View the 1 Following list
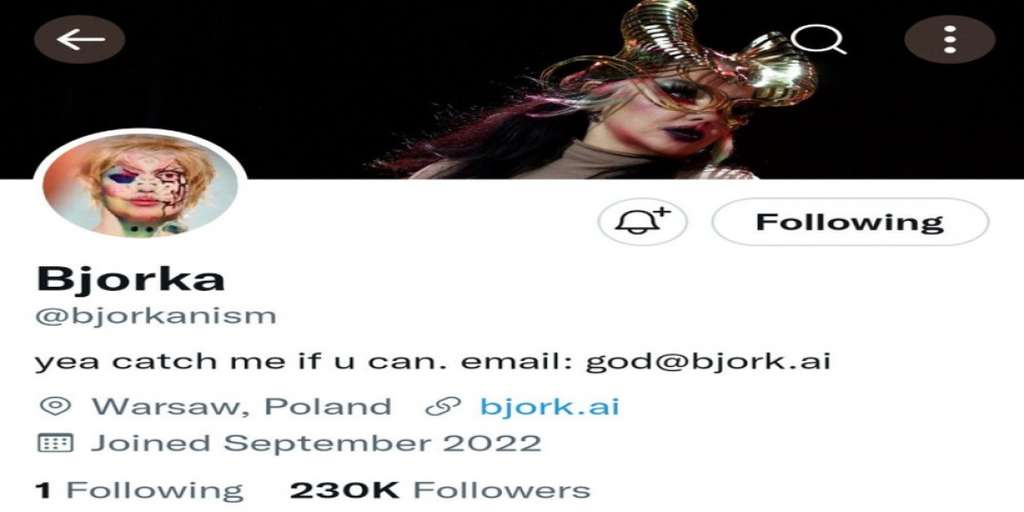The width and height of the screenshot is (1024, 512). 139,490
